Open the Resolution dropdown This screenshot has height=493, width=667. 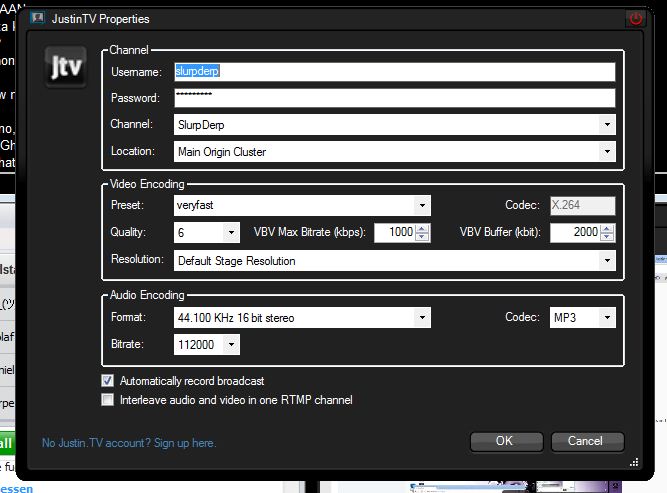click(394, 260)
